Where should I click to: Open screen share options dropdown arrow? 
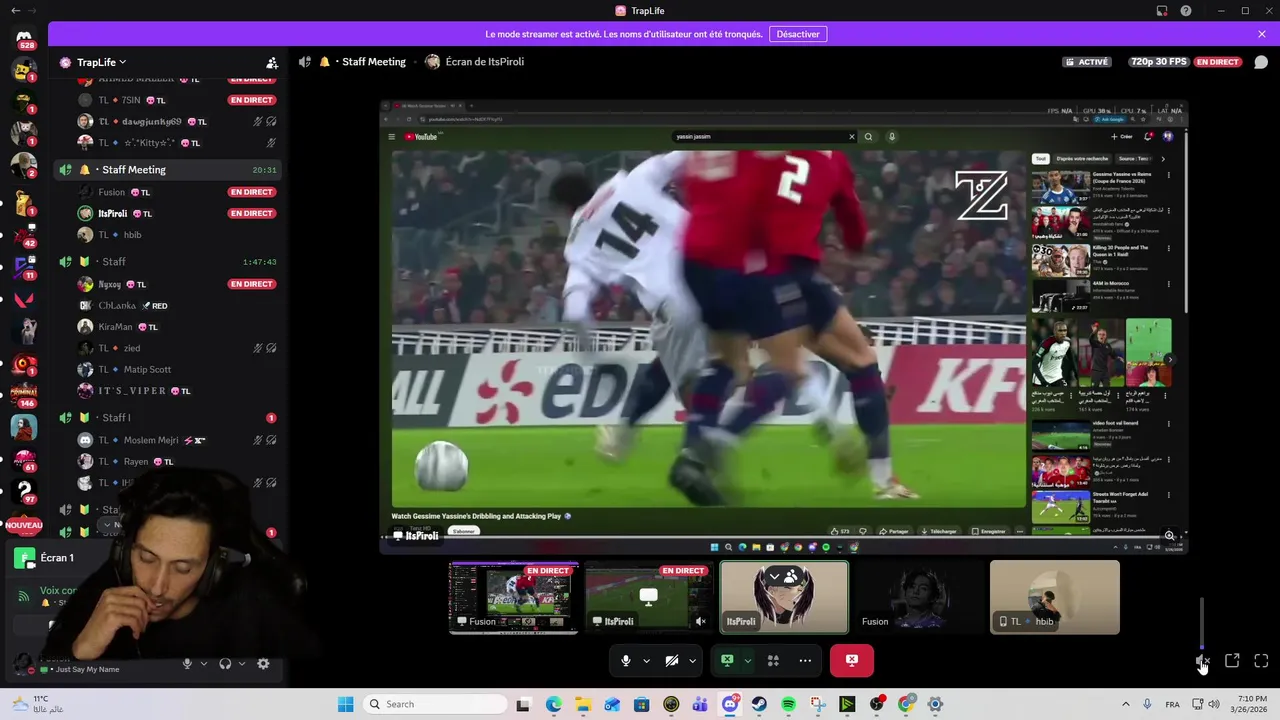[x=747, y=660]
